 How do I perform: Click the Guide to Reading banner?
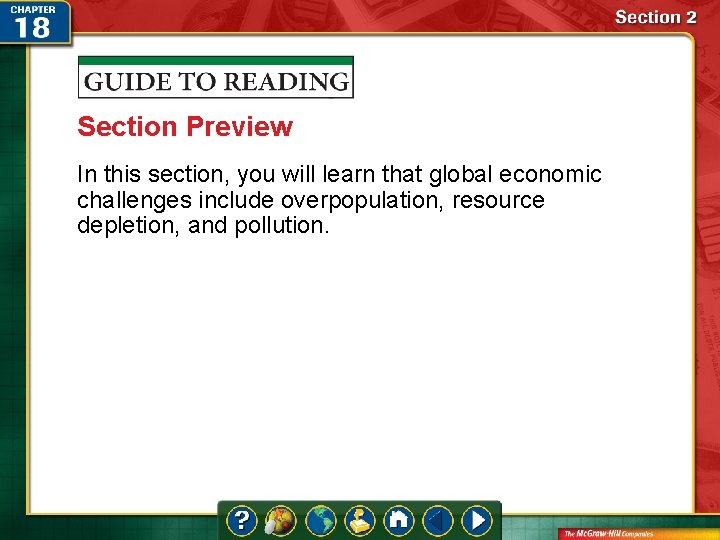point(216,77)
